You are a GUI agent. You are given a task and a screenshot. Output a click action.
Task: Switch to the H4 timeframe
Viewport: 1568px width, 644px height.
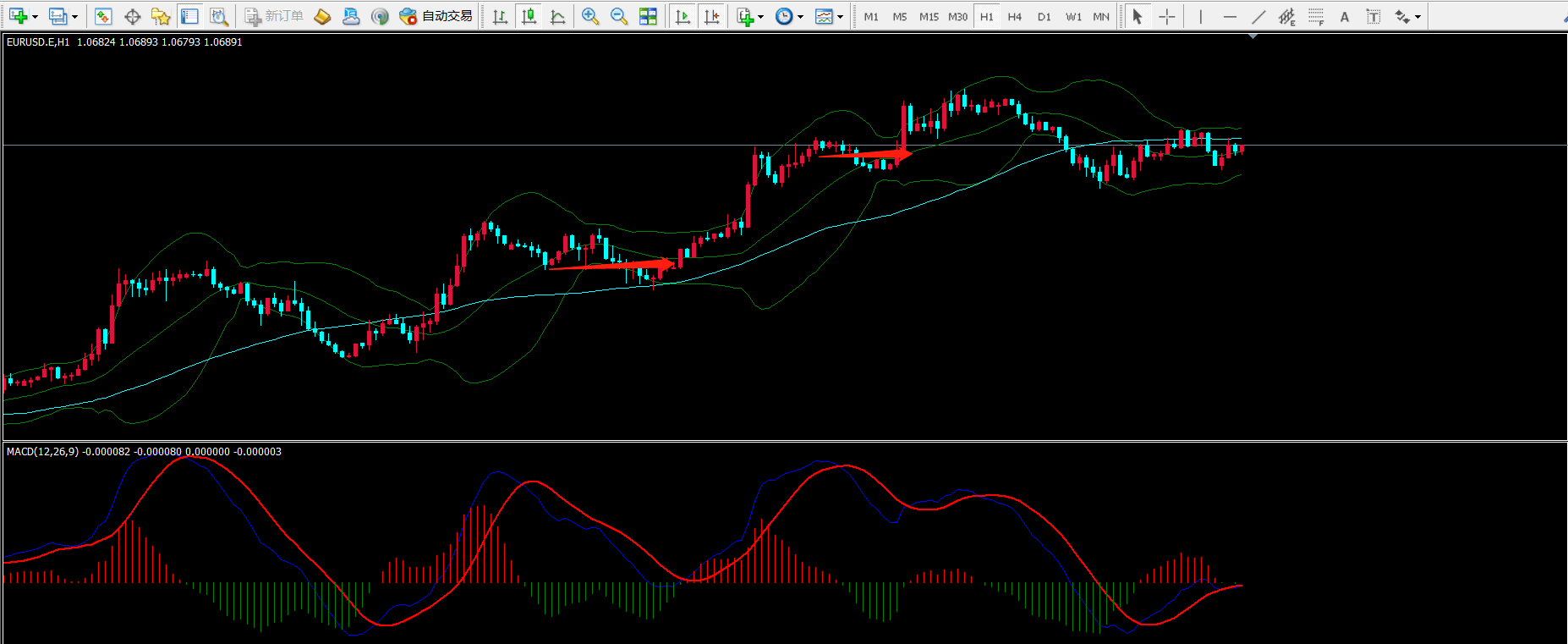point(1015,16)
